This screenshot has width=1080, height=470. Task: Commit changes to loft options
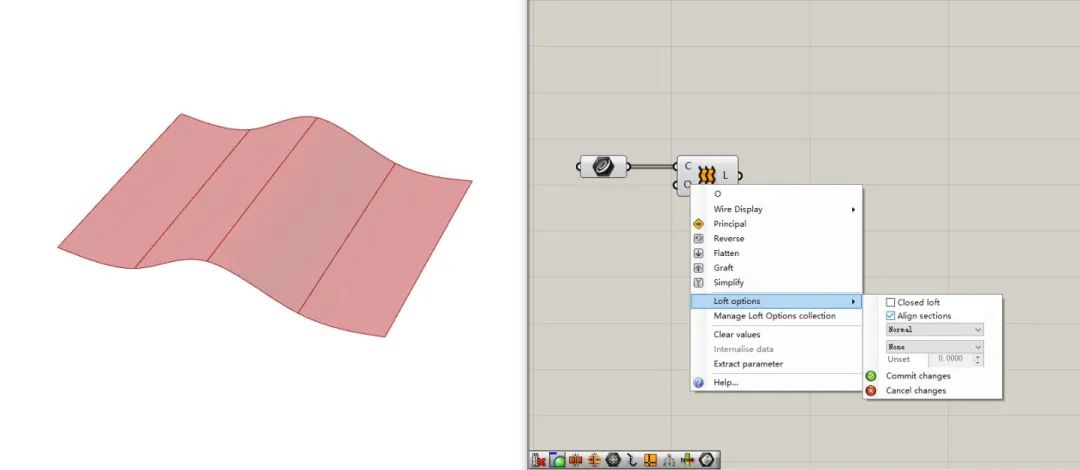click(917, 376)
